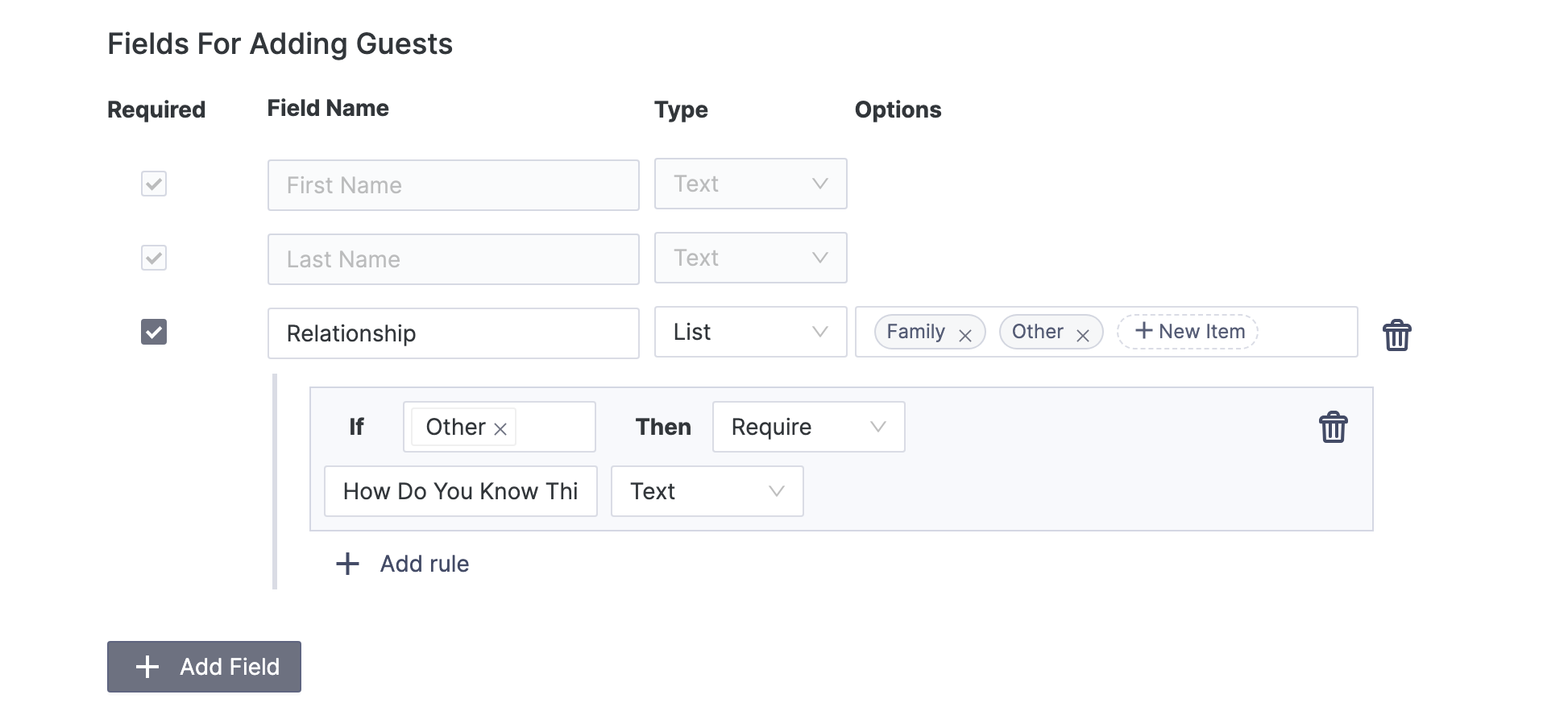
Task: Delete the conditional rule
Action: tap(1333, 427)
